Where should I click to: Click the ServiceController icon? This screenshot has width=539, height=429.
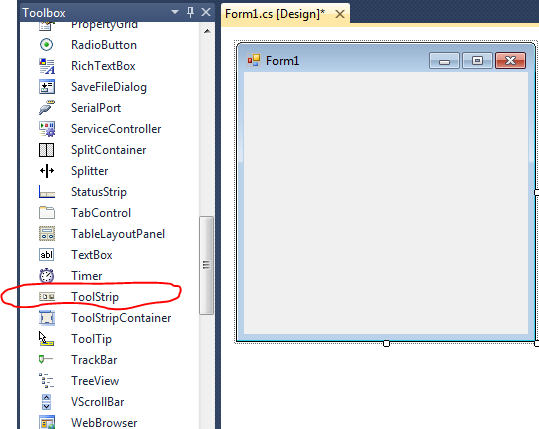tap(46, 129)
